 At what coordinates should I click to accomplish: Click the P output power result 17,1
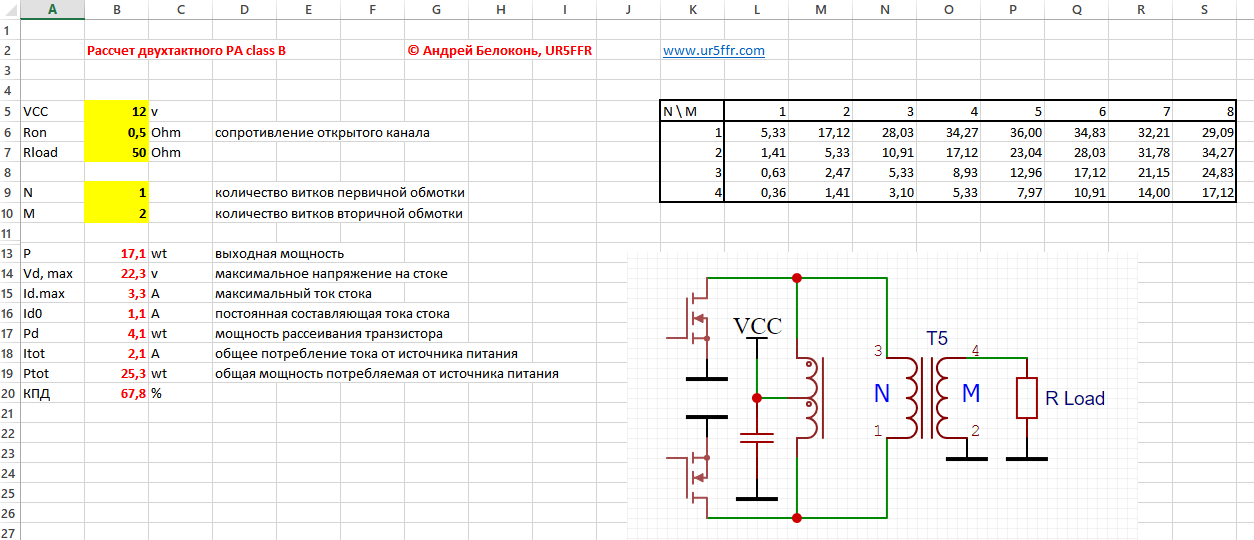[117, 253]
